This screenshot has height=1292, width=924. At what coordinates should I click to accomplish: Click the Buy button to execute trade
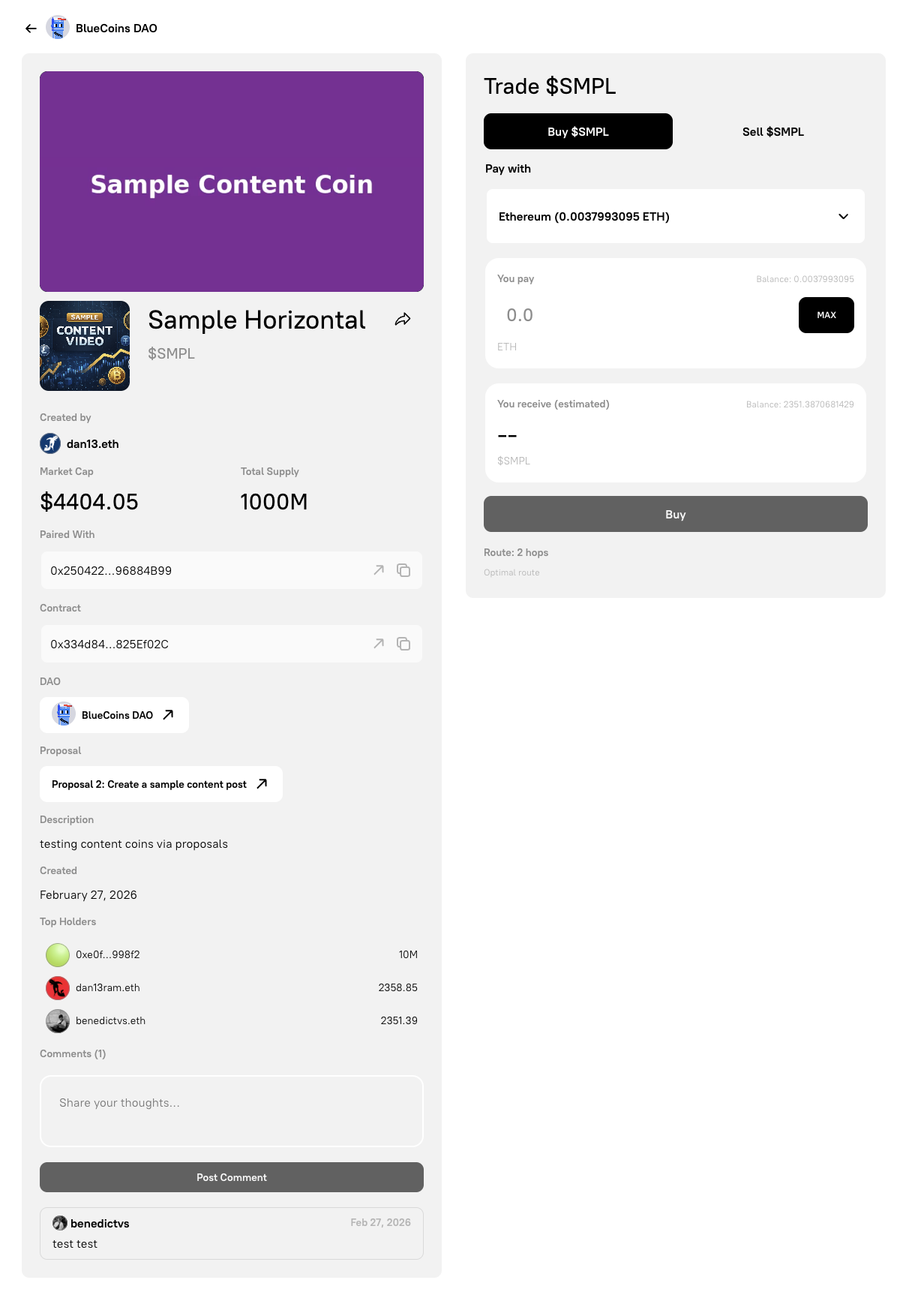tap(675, 514)
